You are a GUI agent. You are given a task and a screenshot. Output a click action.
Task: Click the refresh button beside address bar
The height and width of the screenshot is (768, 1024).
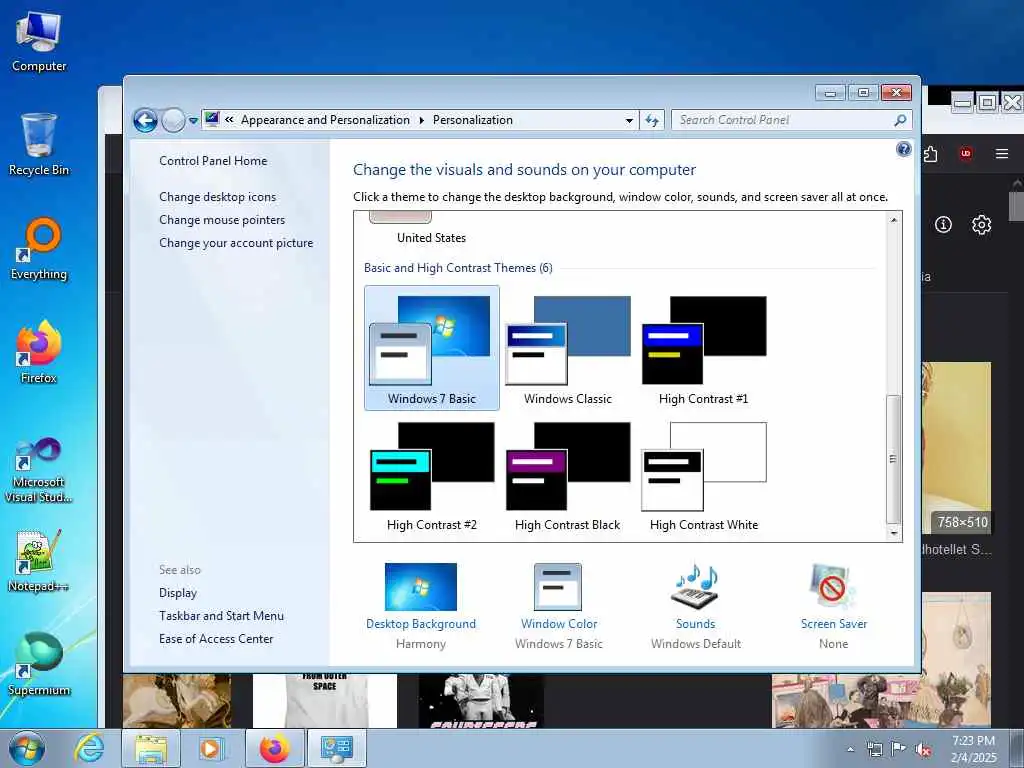coord(652,120)
